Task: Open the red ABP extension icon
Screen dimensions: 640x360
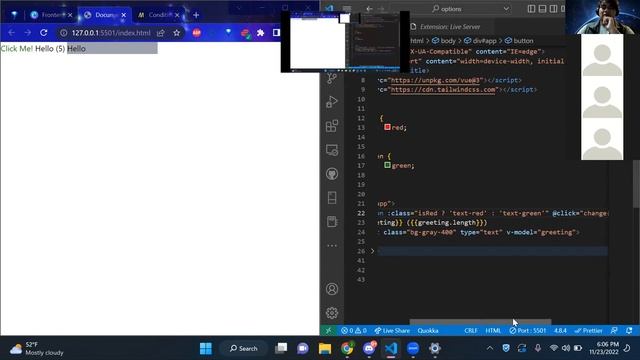Action: [x=197, y=33]
